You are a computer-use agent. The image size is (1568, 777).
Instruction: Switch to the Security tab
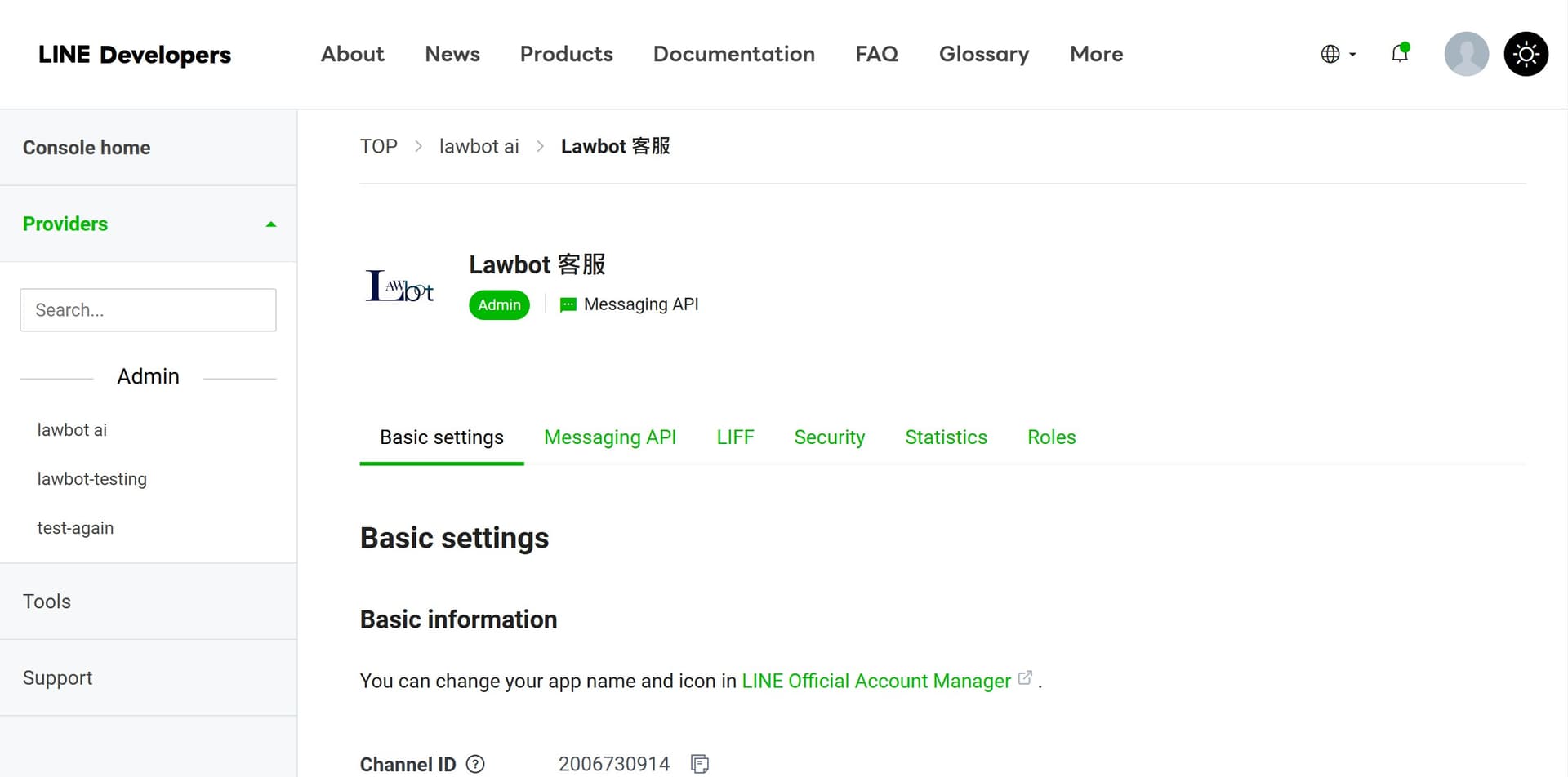(x=829, y=437)
